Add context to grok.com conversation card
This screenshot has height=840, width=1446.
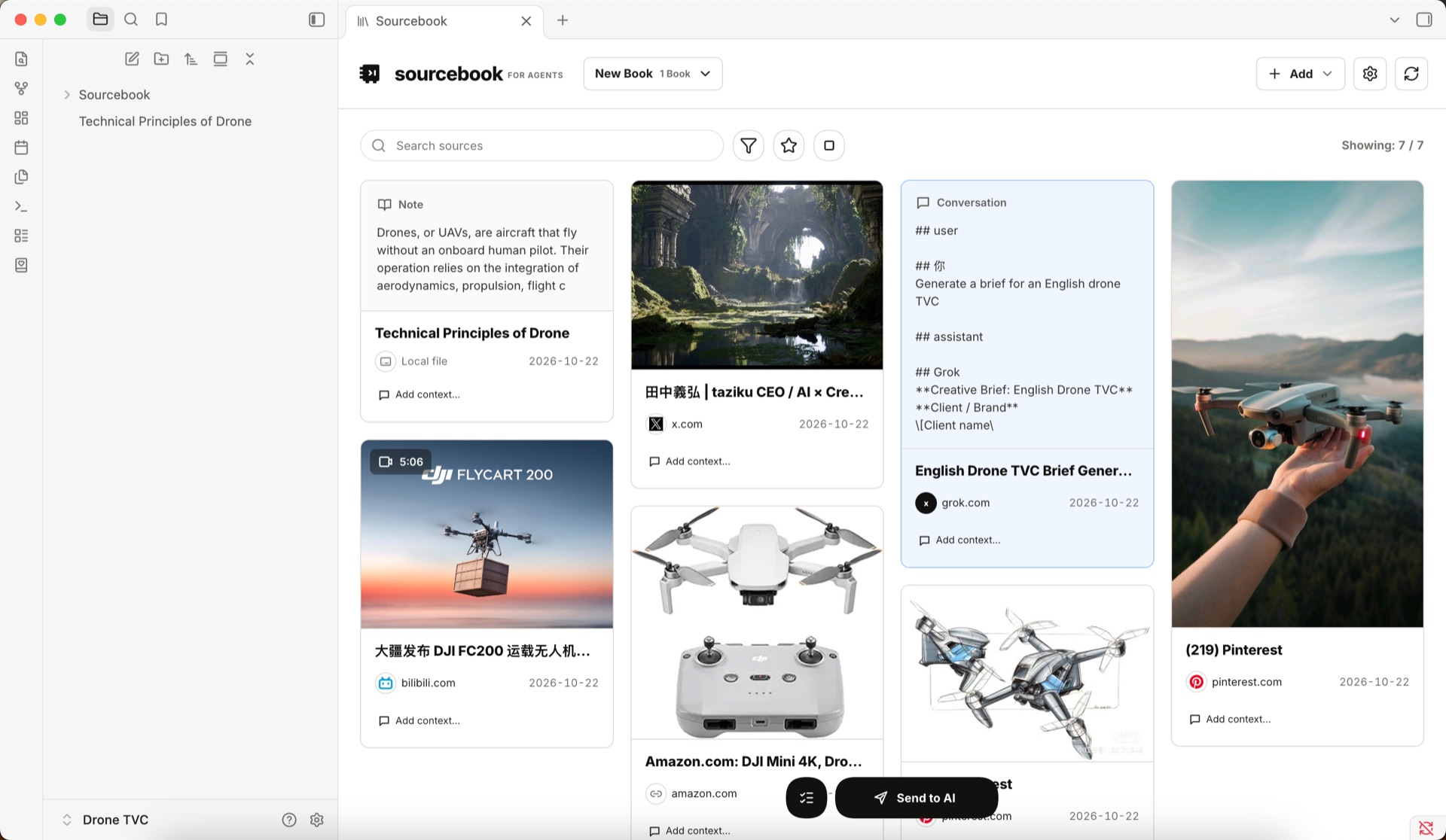960,540
